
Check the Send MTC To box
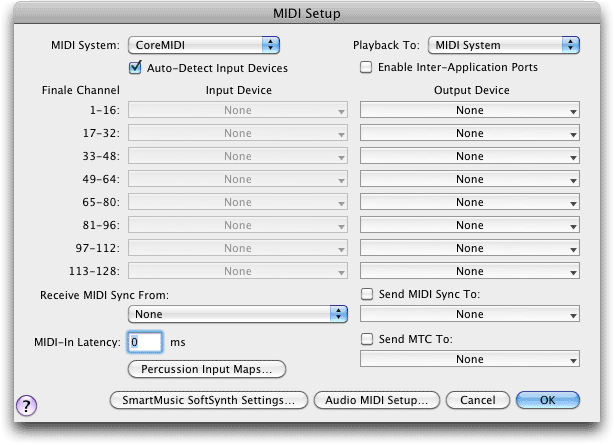tap(367, 339)
